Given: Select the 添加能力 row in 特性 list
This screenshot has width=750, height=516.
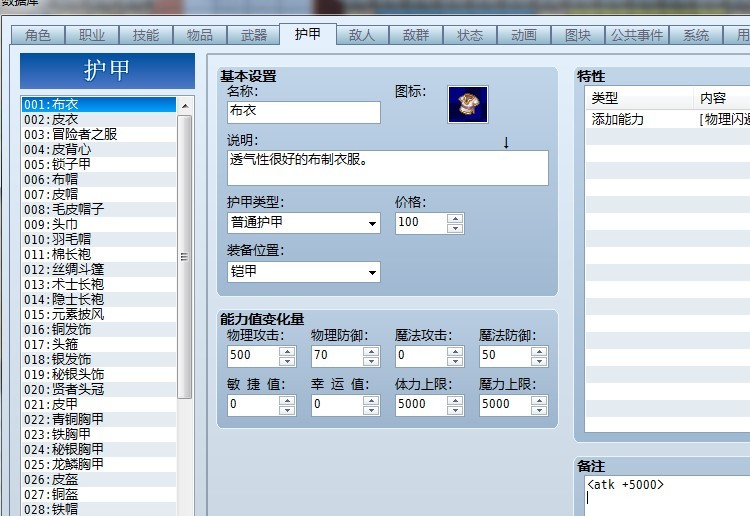Looking at the screenshot, I should pos(668,119).
